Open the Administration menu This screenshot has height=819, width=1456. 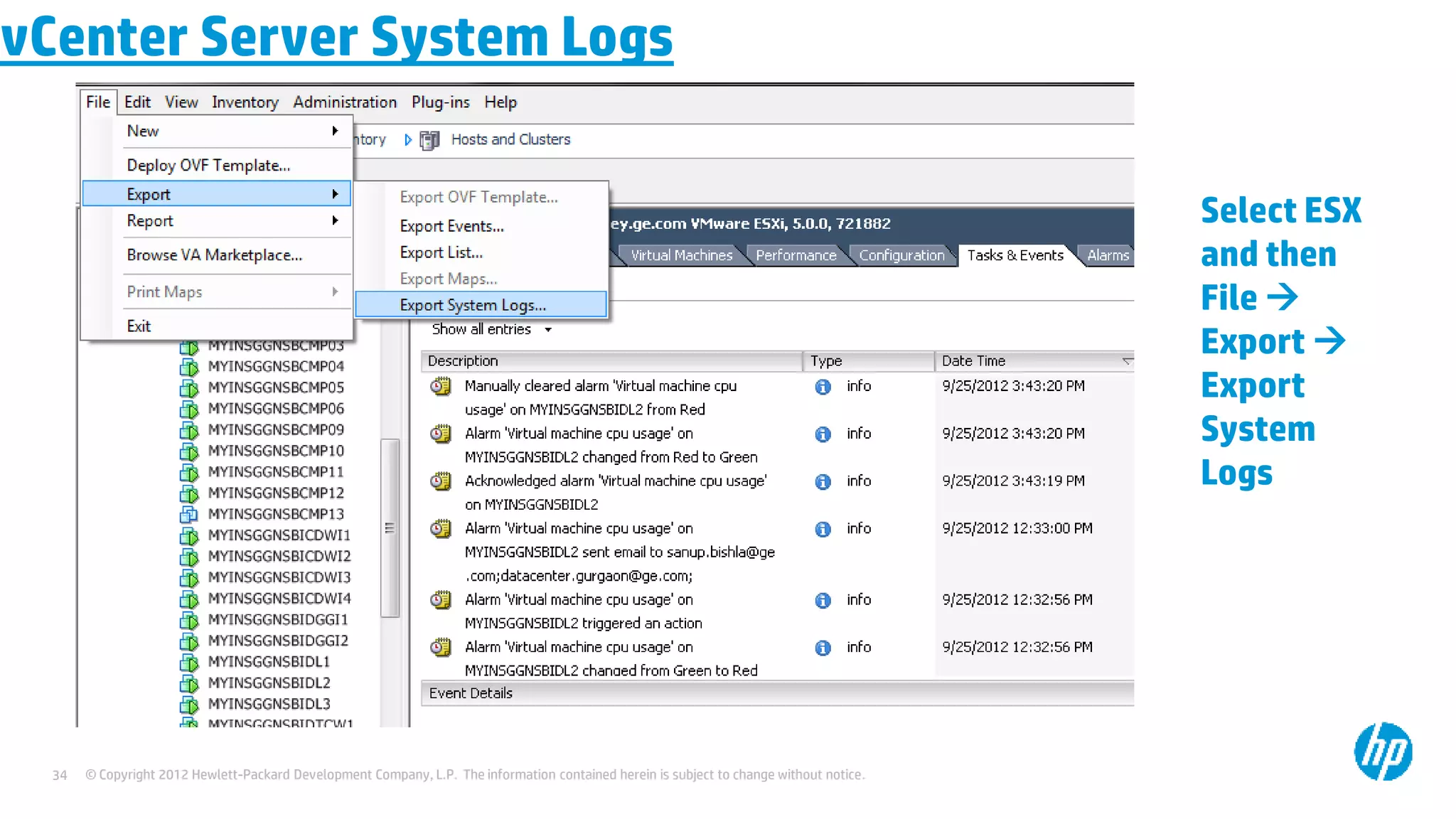pyautogui.click(x=345, y=102)
